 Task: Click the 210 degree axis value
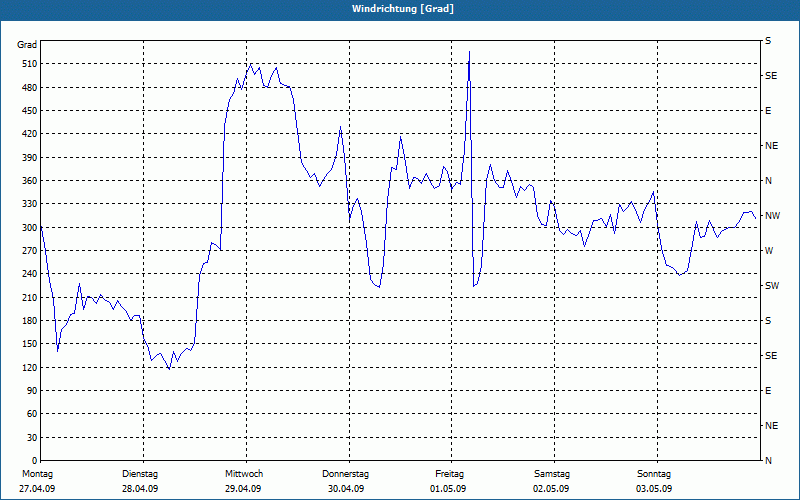pos(30,297)
